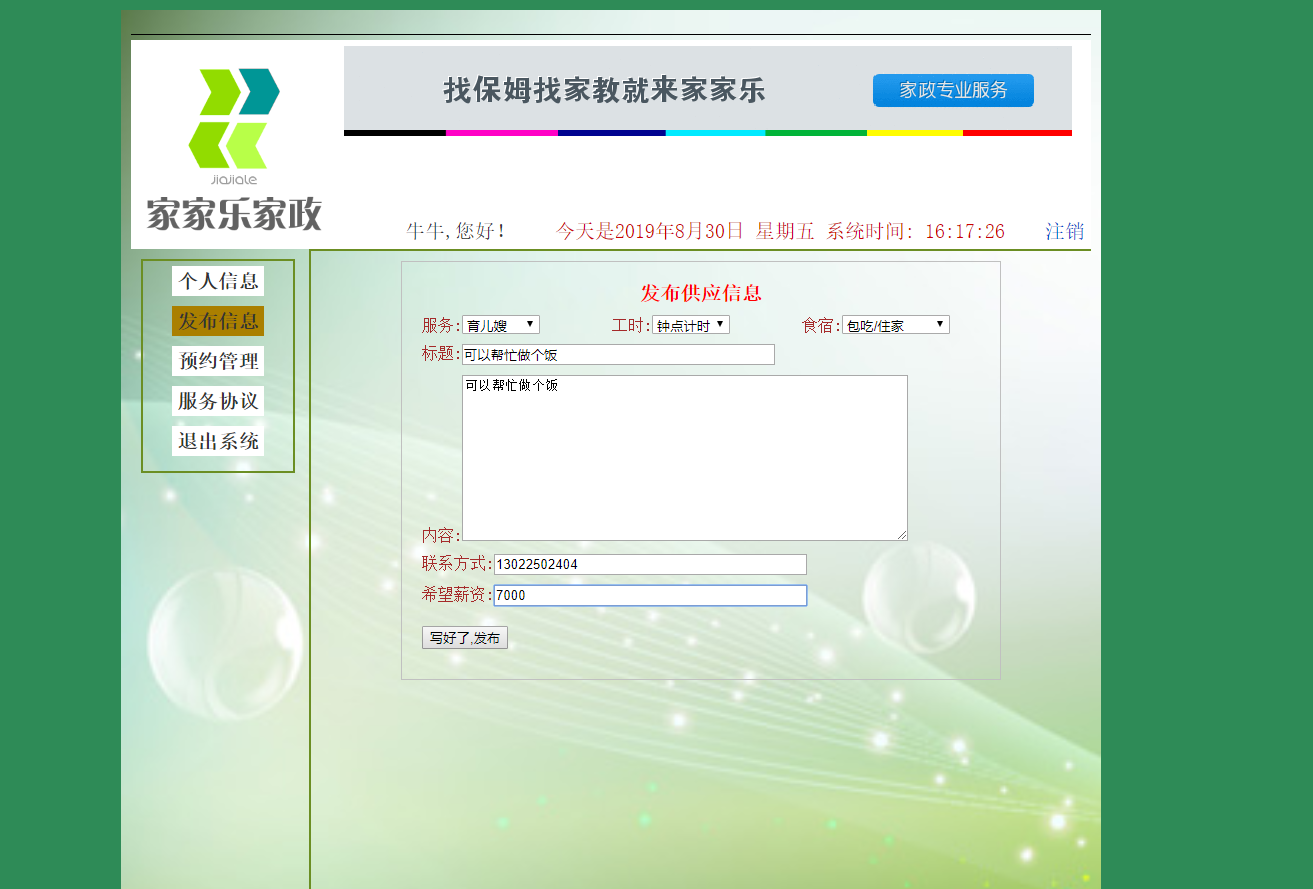Click the blue 家政专业服务 button

click(x=952, y=90)
